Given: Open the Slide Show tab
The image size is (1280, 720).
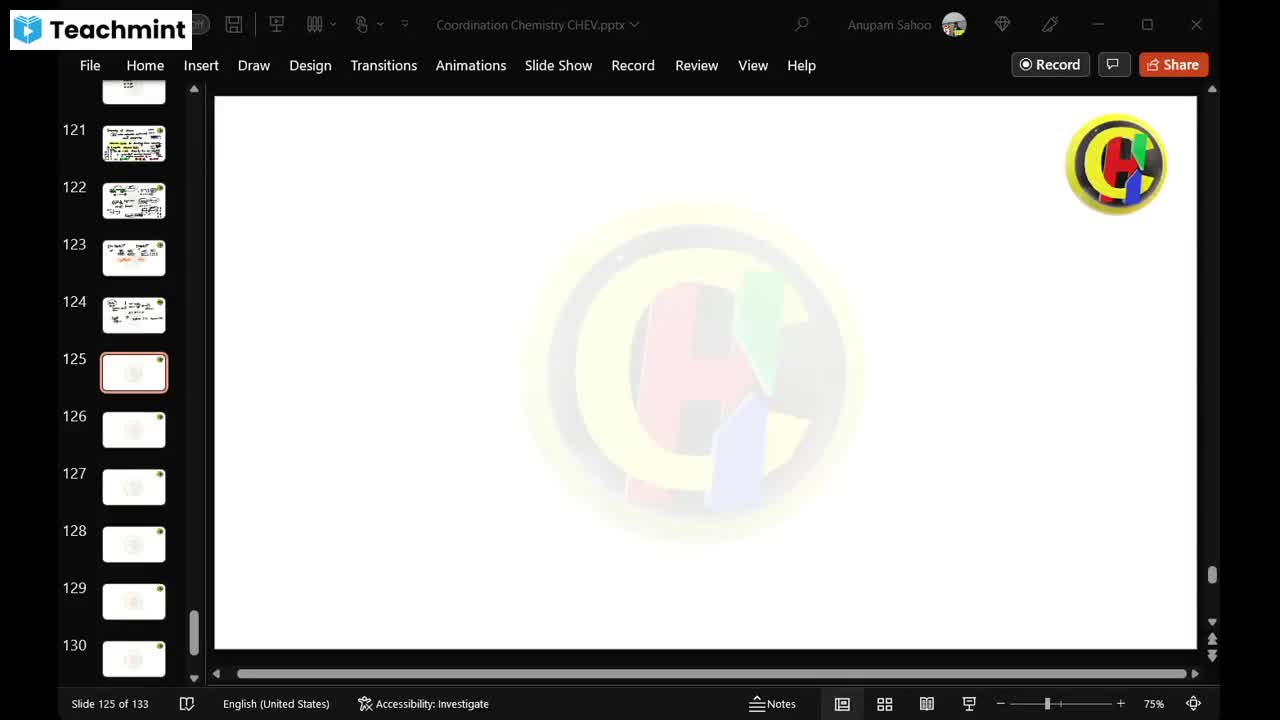Looking at the screenshot, I should tap(558, 65).
